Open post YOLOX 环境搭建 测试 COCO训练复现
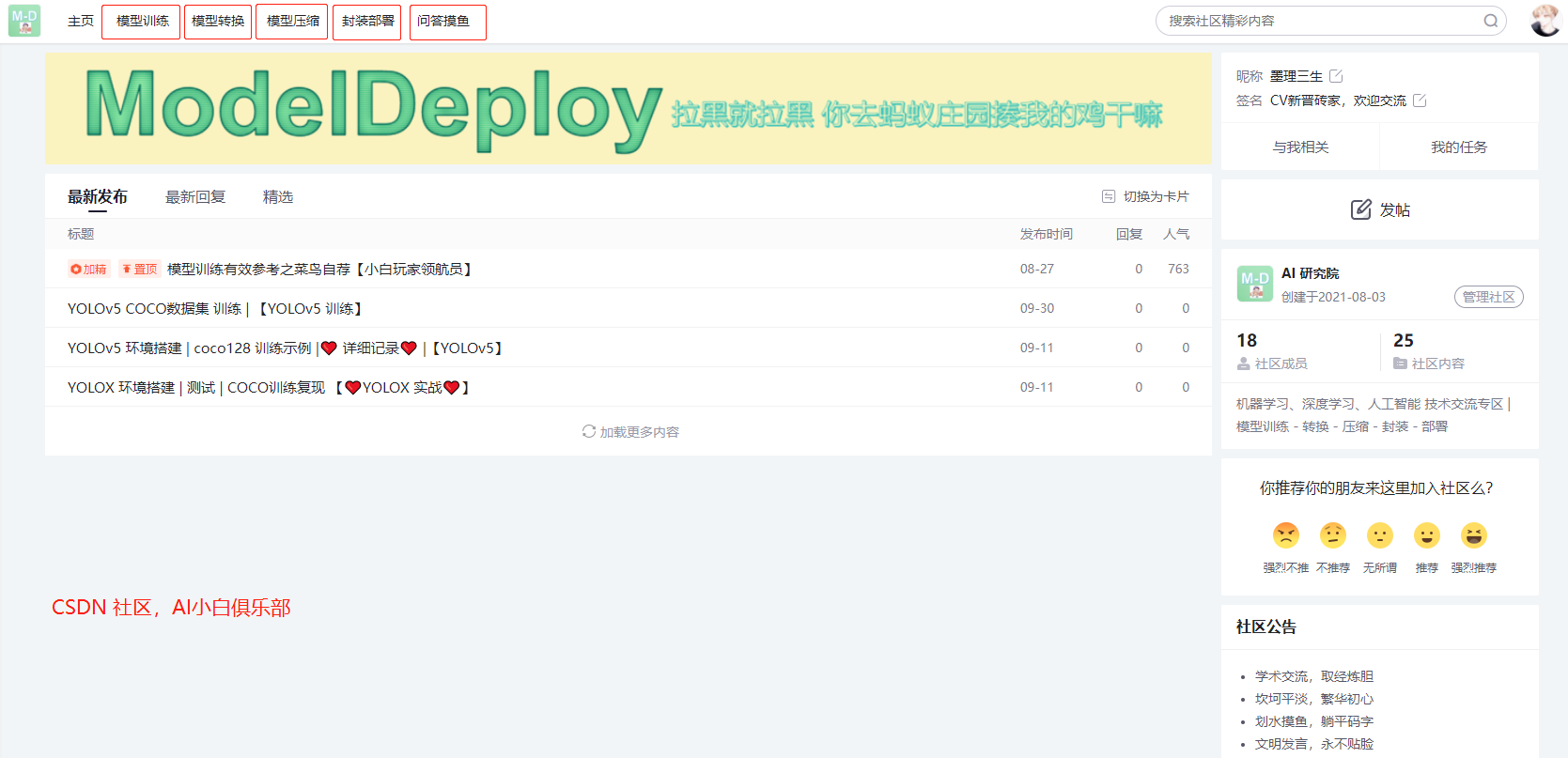1568x758 pixels. [x=270, y=387]
